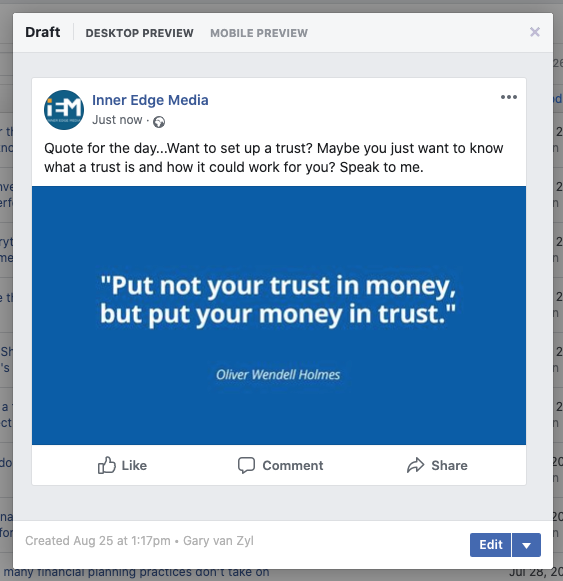563x581 pixels.
Task: Open the Inner Edge Media page link
Action: coord(150,100)
